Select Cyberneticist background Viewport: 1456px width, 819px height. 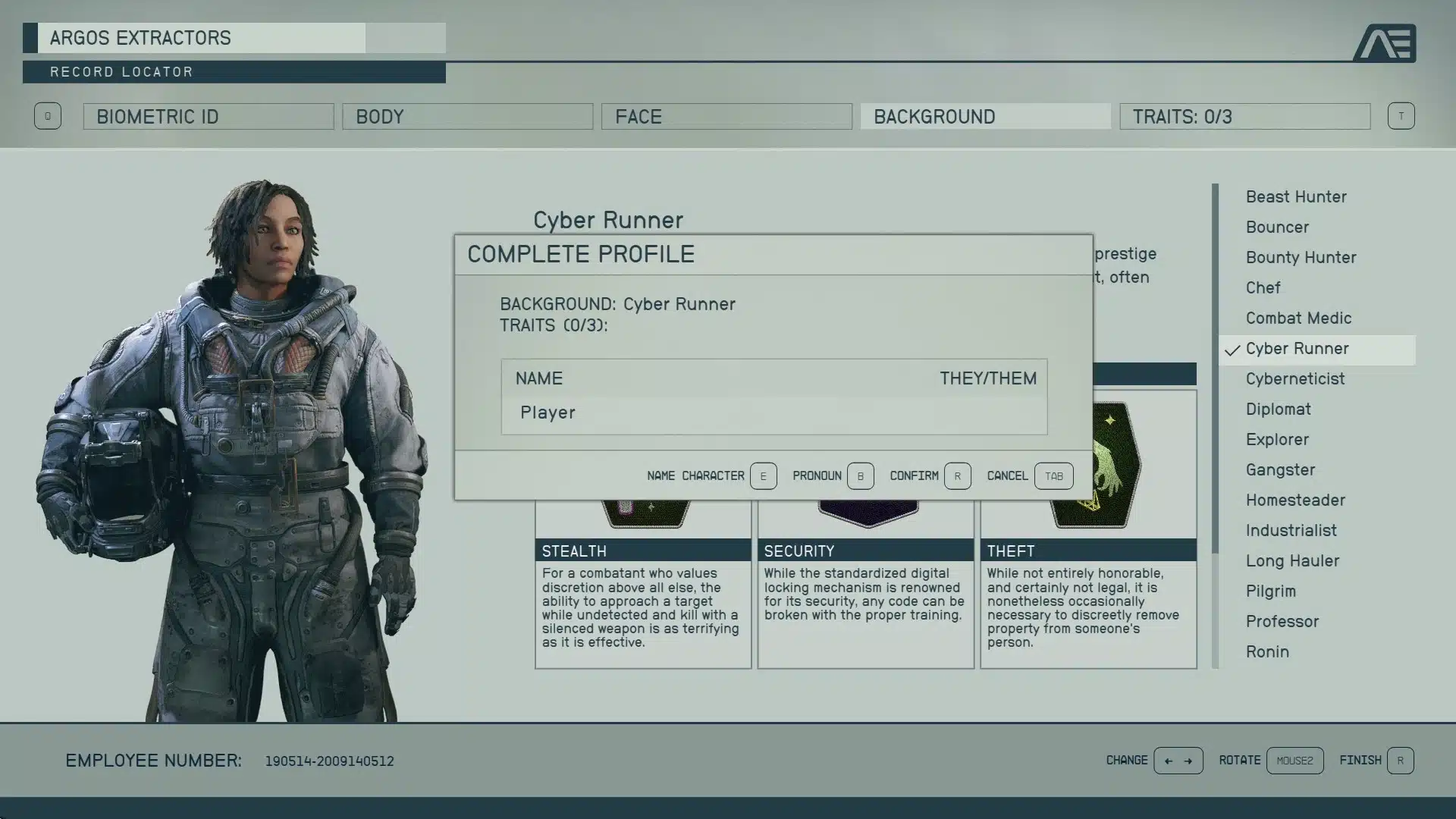pyautogui.click(x=1294, y=378)
